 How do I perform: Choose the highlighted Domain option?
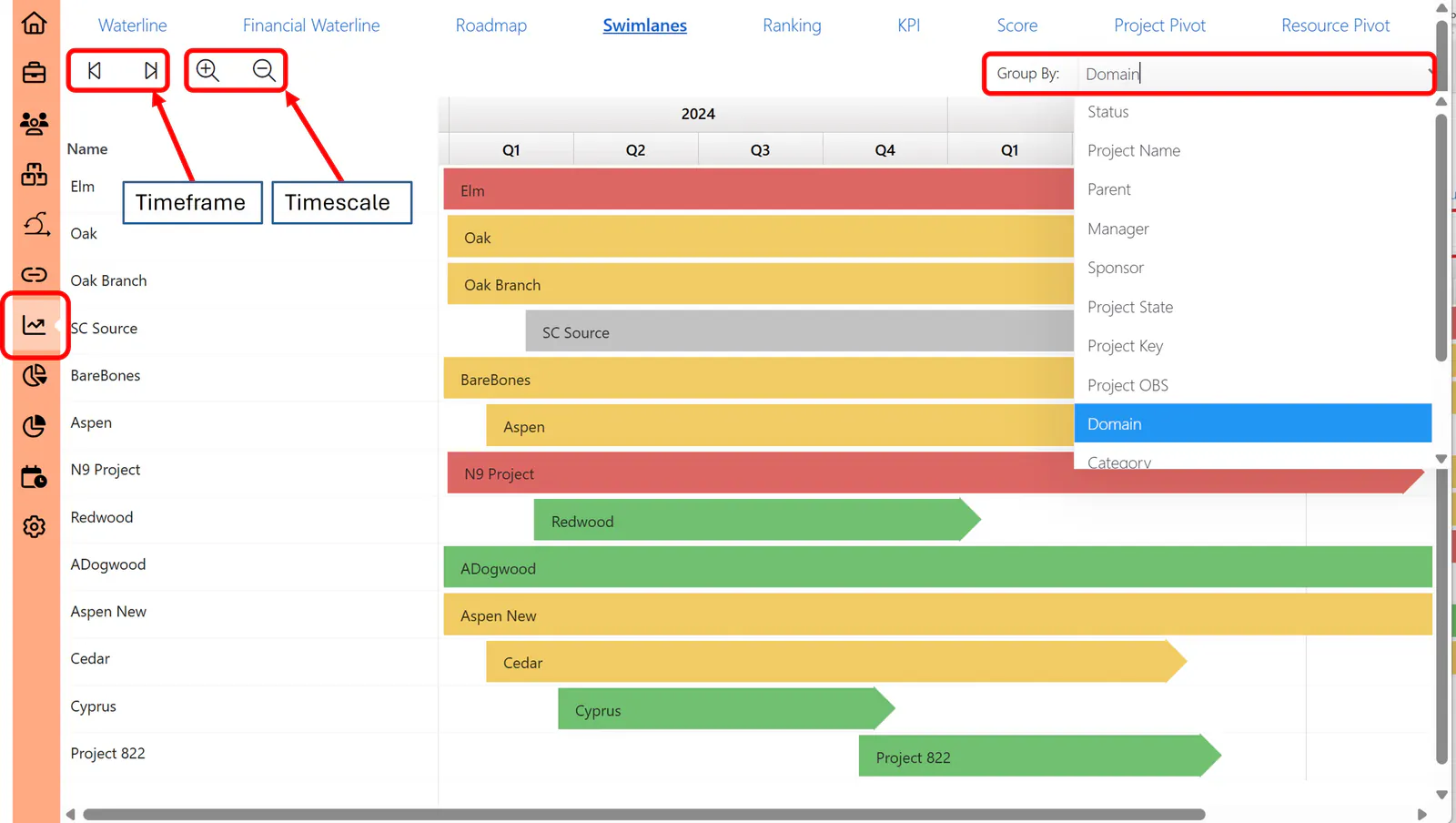(x=1252, y=424)
